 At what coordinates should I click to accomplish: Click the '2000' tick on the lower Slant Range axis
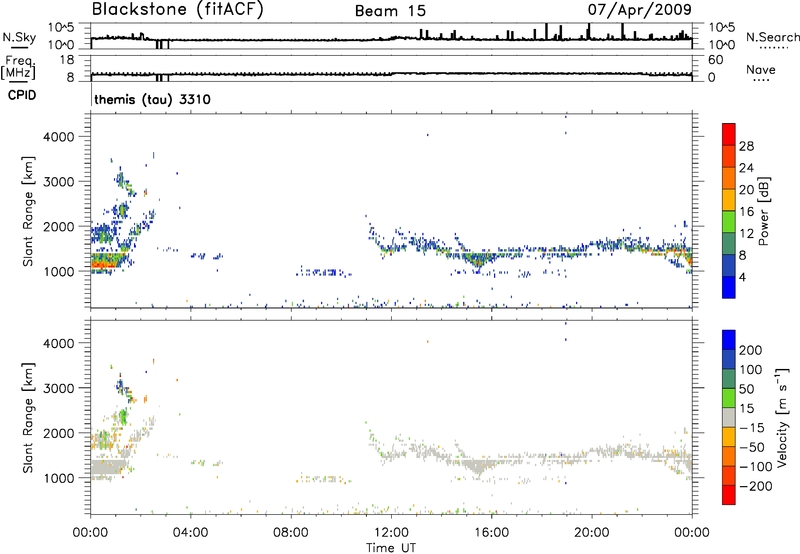click(x=58, y=433)
